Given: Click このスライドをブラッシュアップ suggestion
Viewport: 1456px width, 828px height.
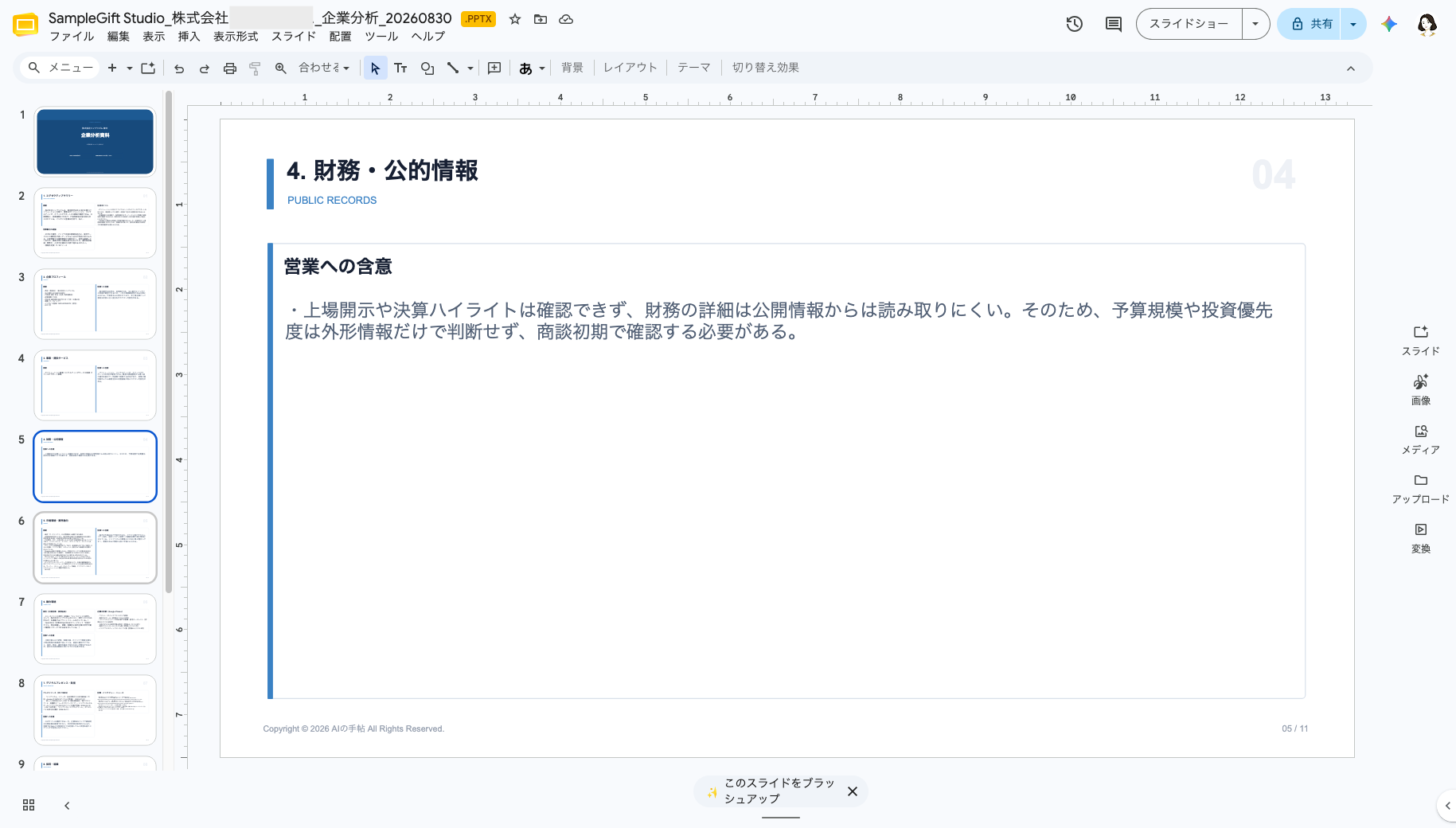Looking at the screenshot, I should pyautogui.click(x=769, y=791).
